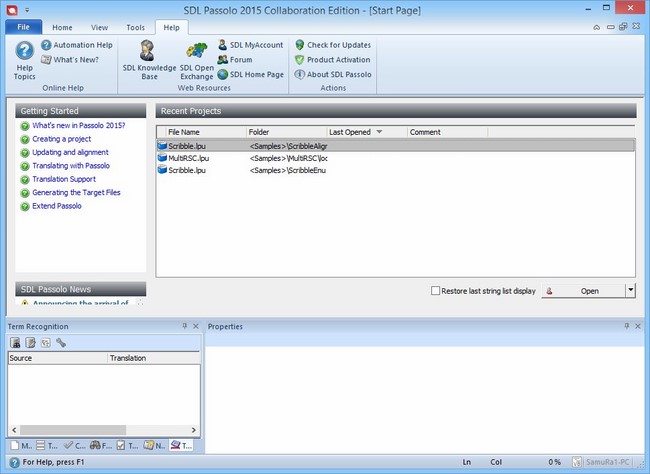The width and height of the screenshot is (650, 474).
Task: Open bottom tab T... with checkbox icon
Action: click(127, 446)
